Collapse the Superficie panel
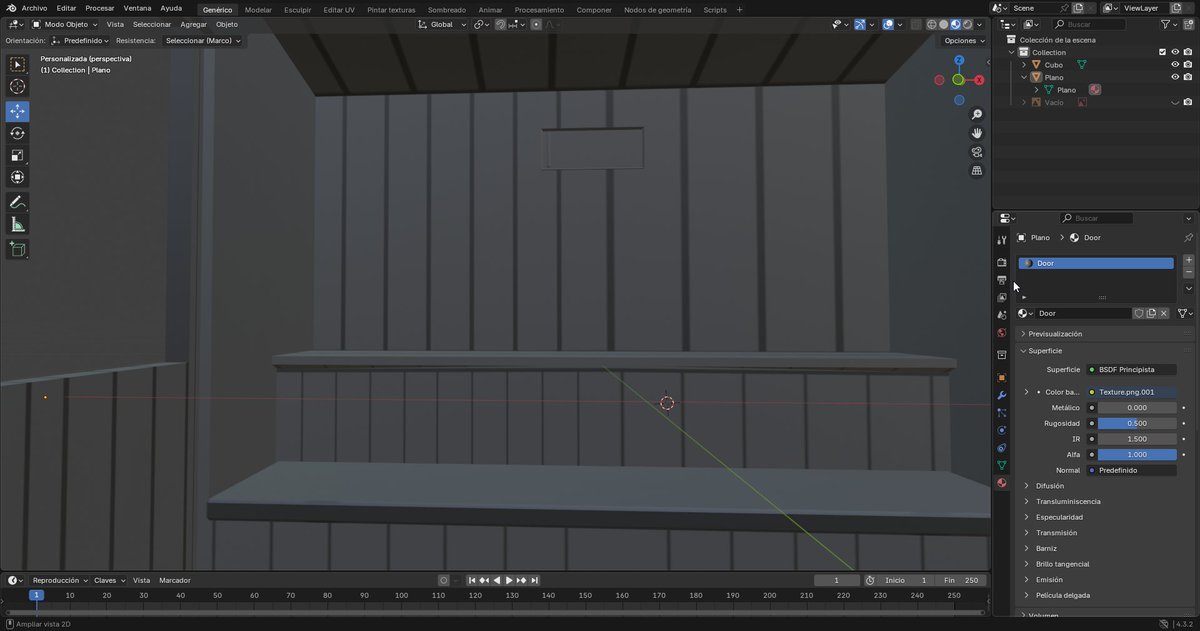 [1105, 351]
